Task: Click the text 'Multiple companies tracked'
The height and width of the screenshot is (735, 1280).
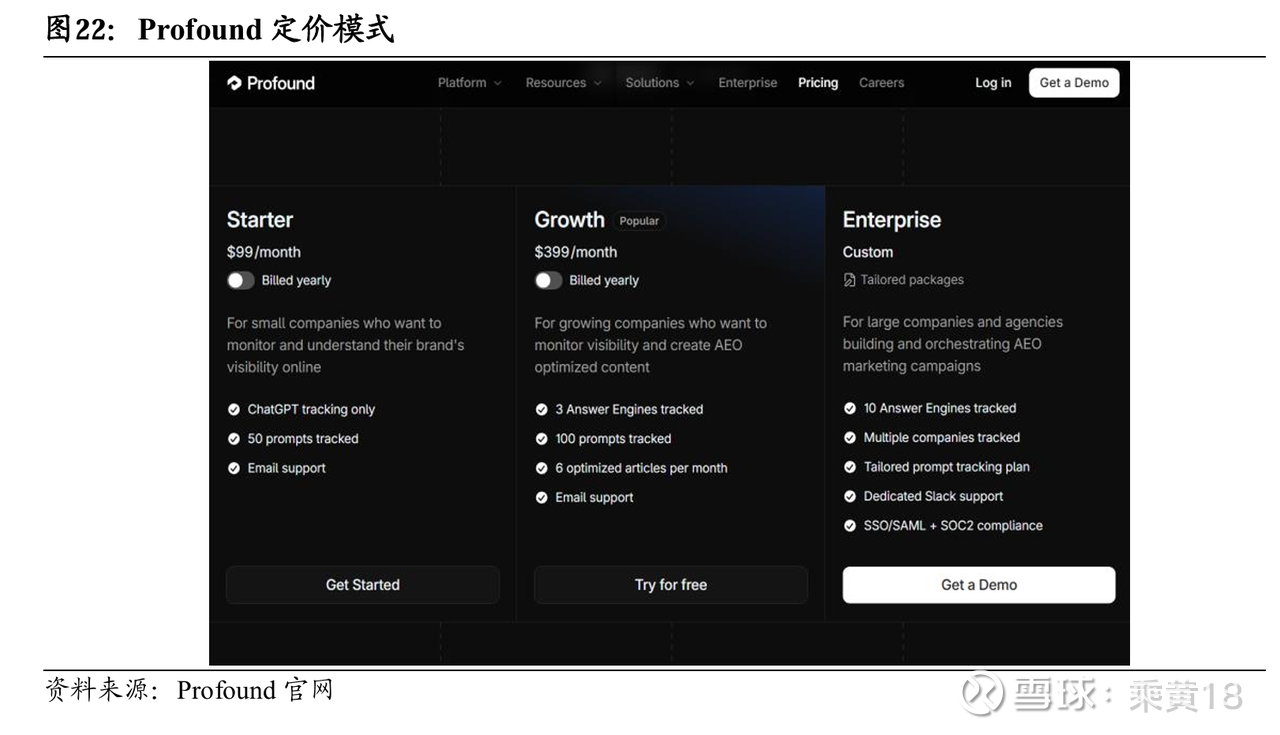Action: click(942, 437)
